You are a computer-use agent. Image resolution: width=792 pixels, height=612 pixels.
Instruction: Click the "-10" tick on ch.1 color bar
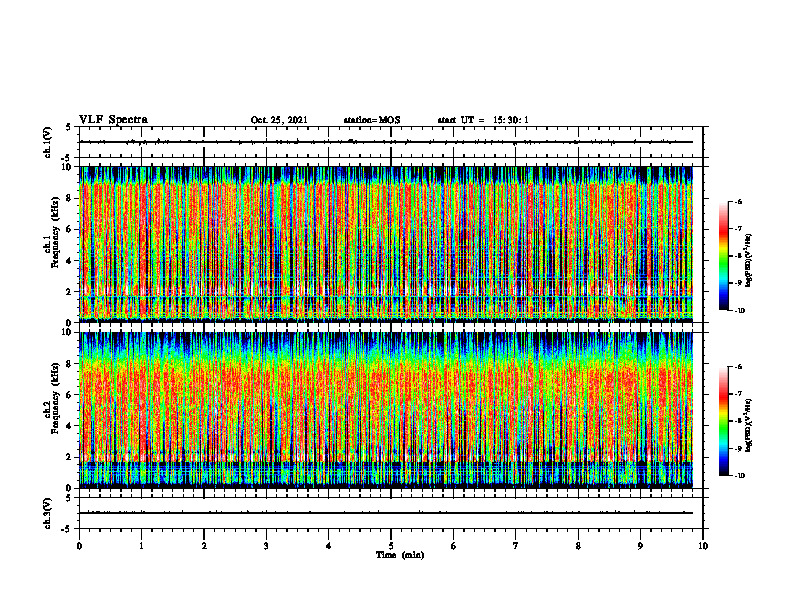tap(739, 311)
